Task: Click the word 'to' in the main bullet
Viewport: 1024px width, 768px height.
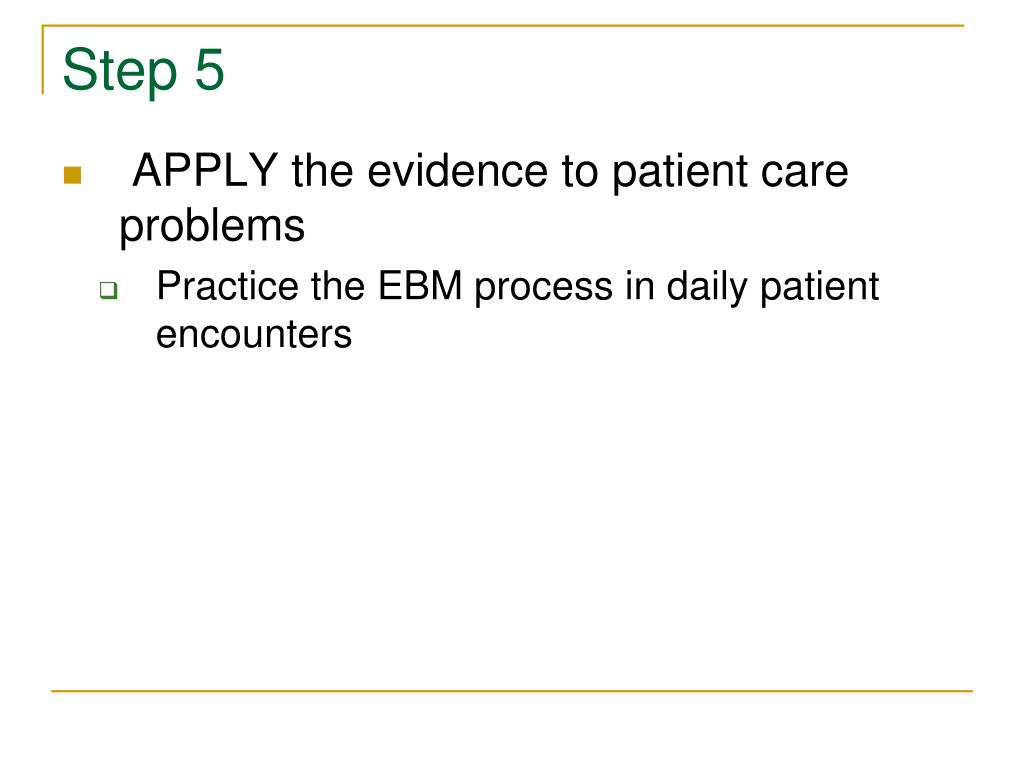Action: coord(580,172)
